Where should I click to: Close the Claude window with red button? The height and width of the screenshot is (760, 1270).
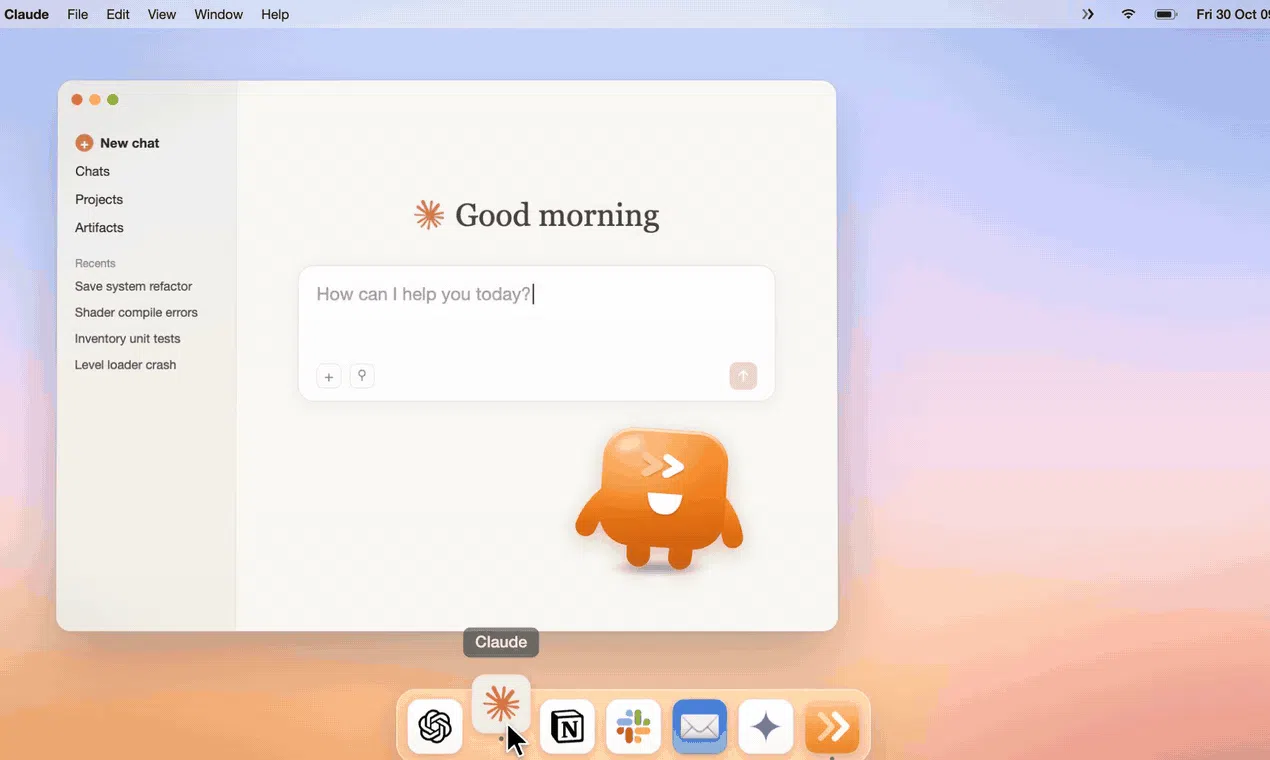point(77,100)
